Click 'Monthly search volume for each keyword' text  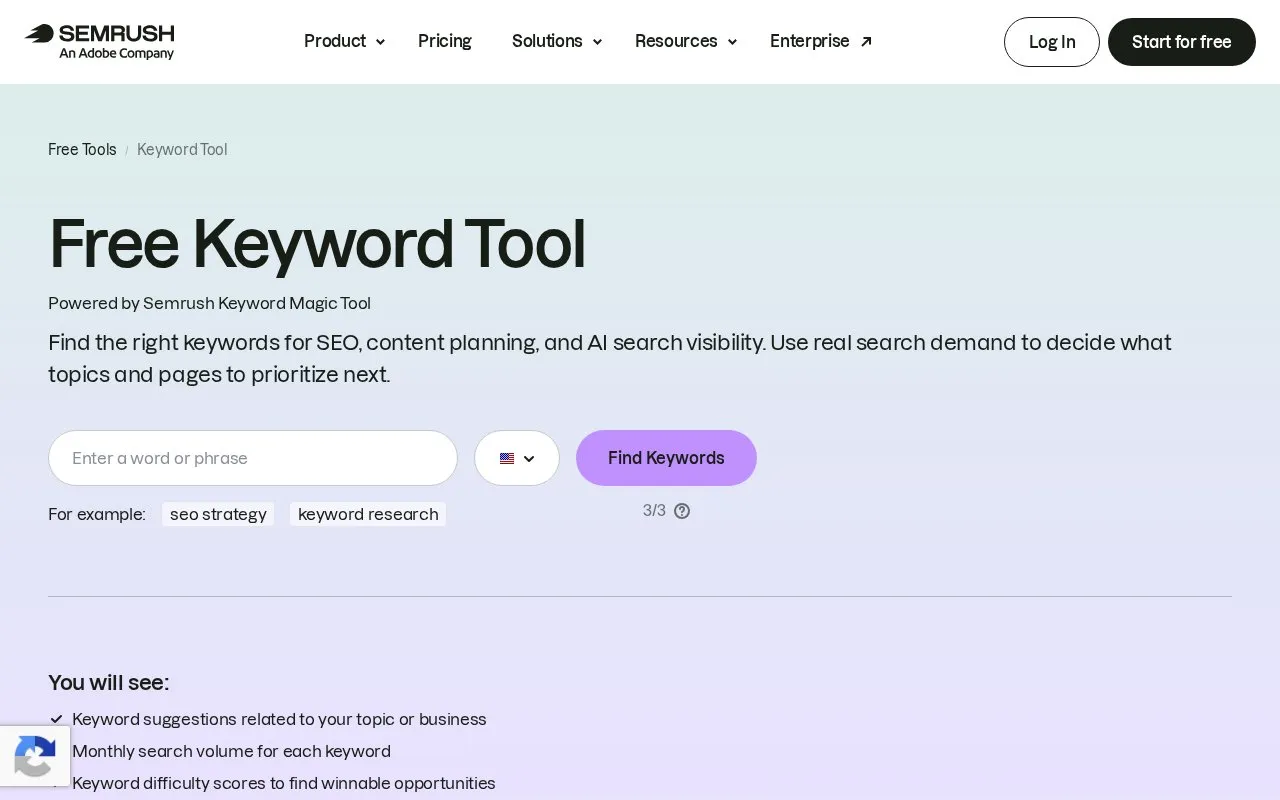[231, 751]
